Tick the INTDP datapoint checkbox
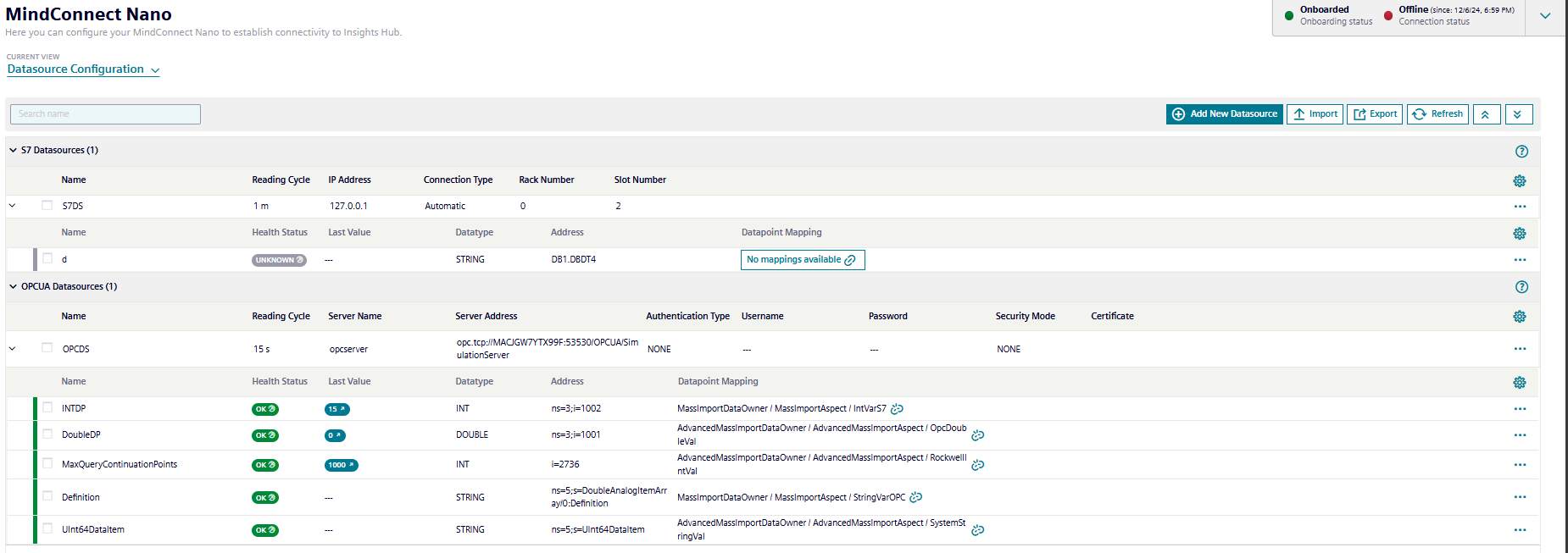The width and height of the screenshot is (1568, 553). click(x=47, y=407)
